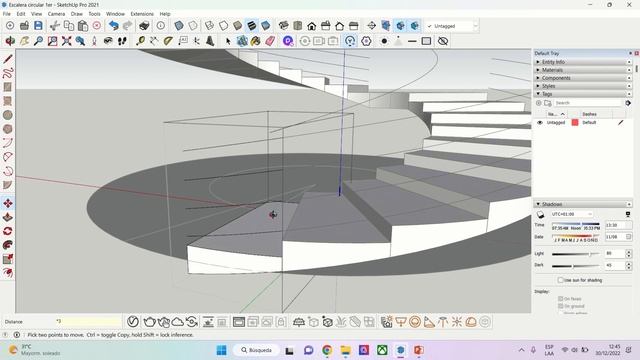
Task: Toggle Untagged tag visibility eye
Action: 540,122
